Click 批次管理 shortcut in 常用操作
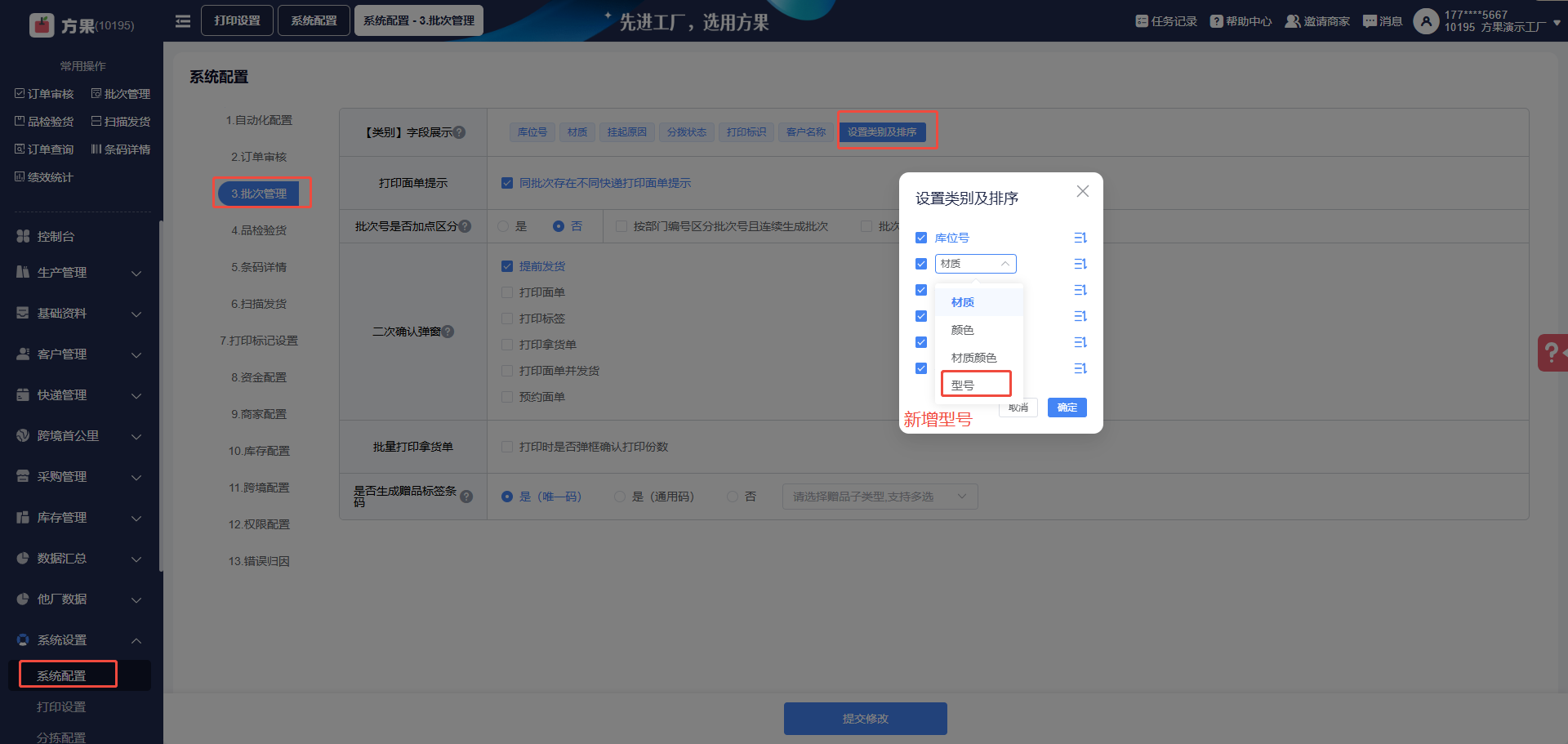This screenshot has height=744, width=1568. click(121, 94)
